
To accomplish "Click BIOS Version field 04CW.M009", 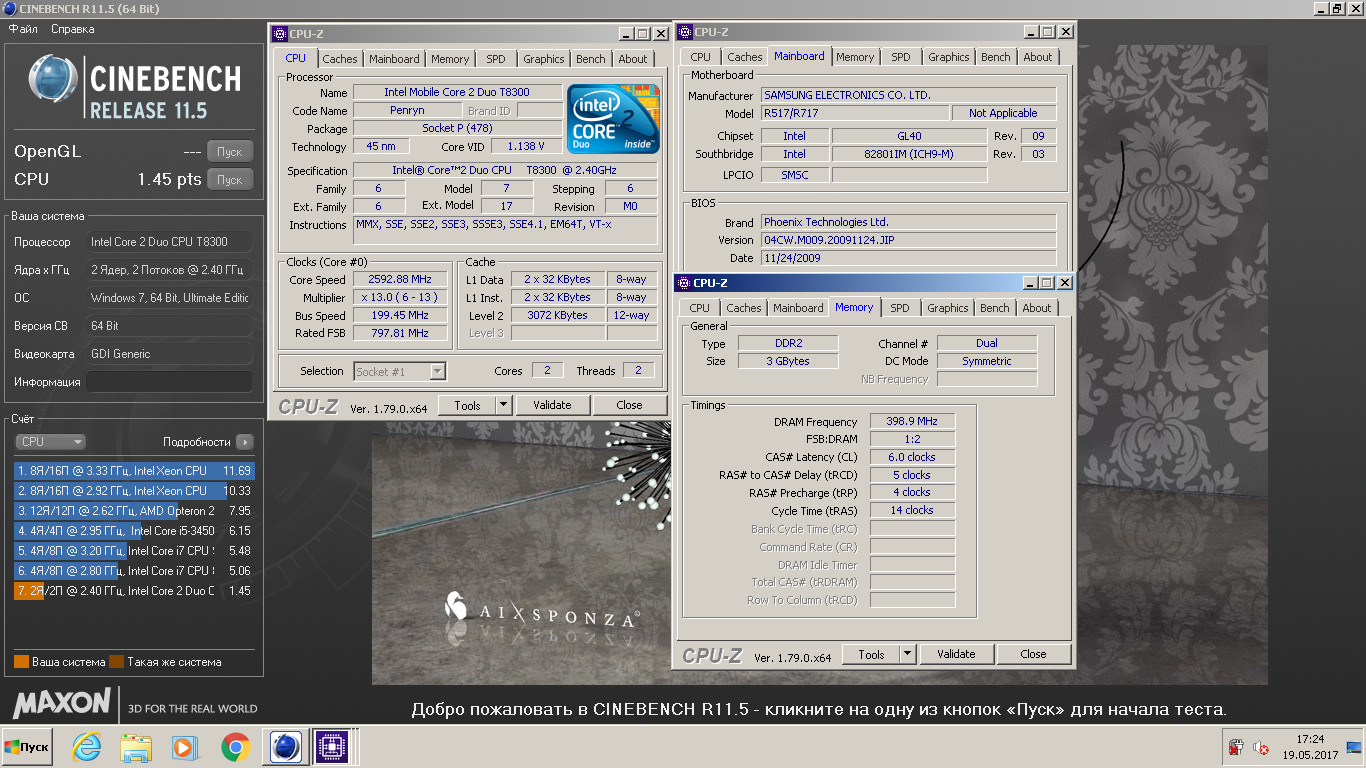I will 908,240.
